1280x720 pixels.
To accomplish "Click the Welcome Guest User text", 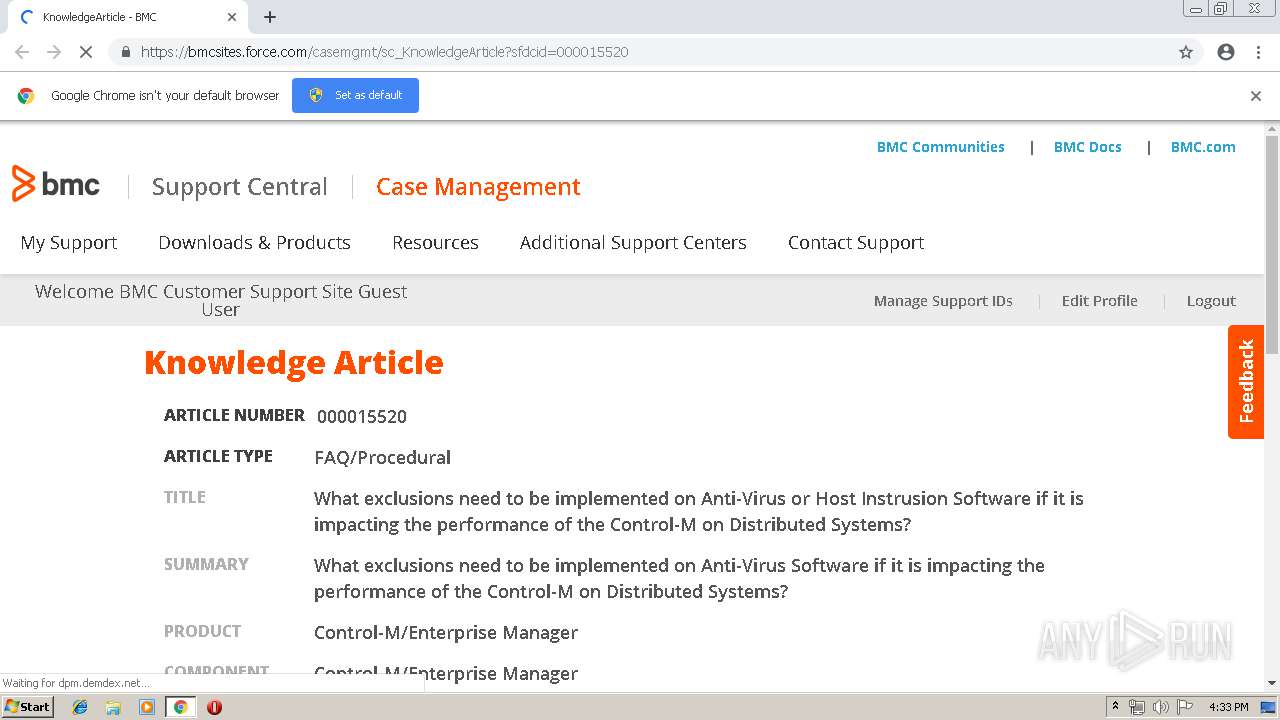I will 221,301.
